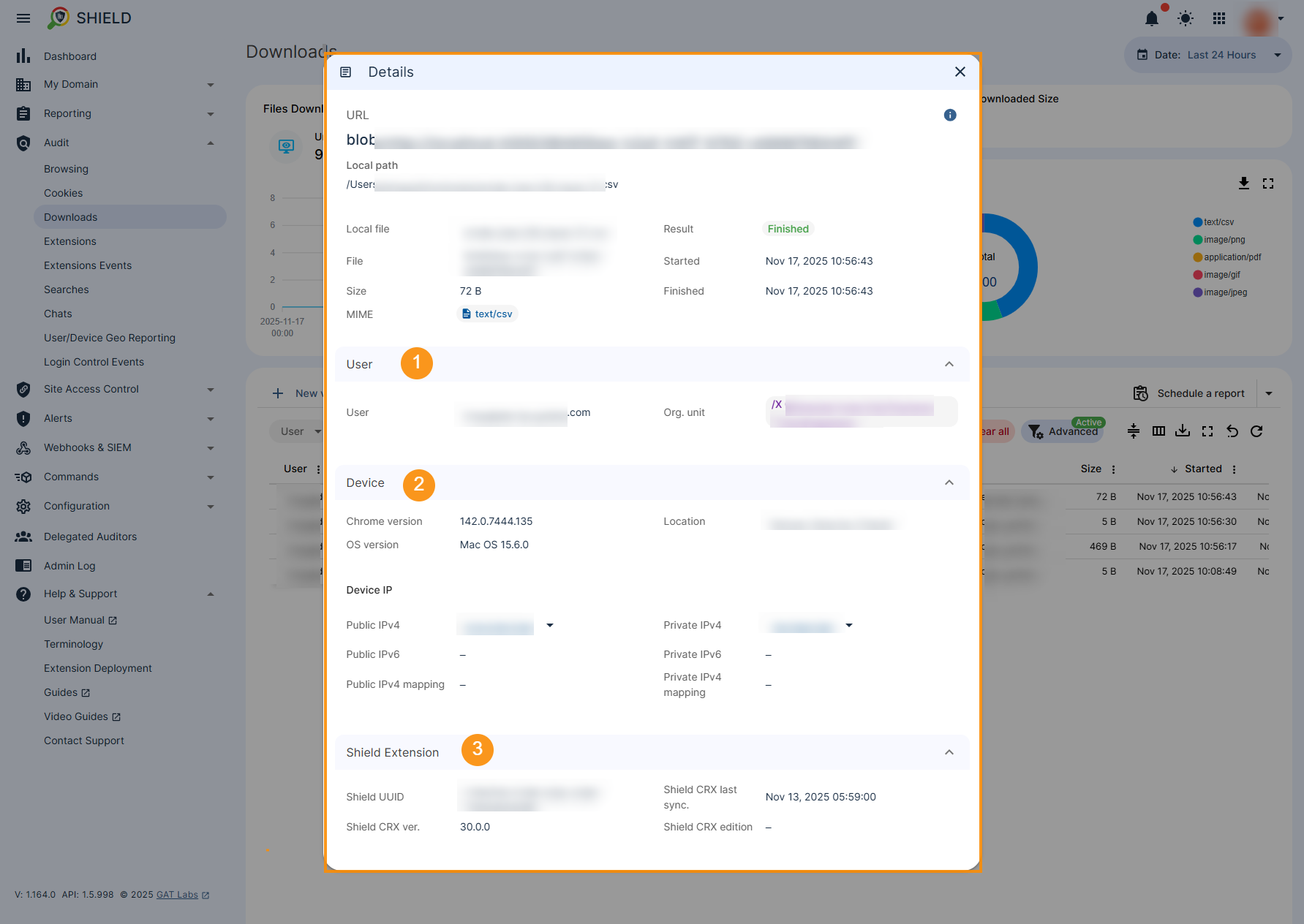The width and height of the screenshot is (1304, 924).
Task: Collapse the Shield Extension section
Action: tap(949, 752)
